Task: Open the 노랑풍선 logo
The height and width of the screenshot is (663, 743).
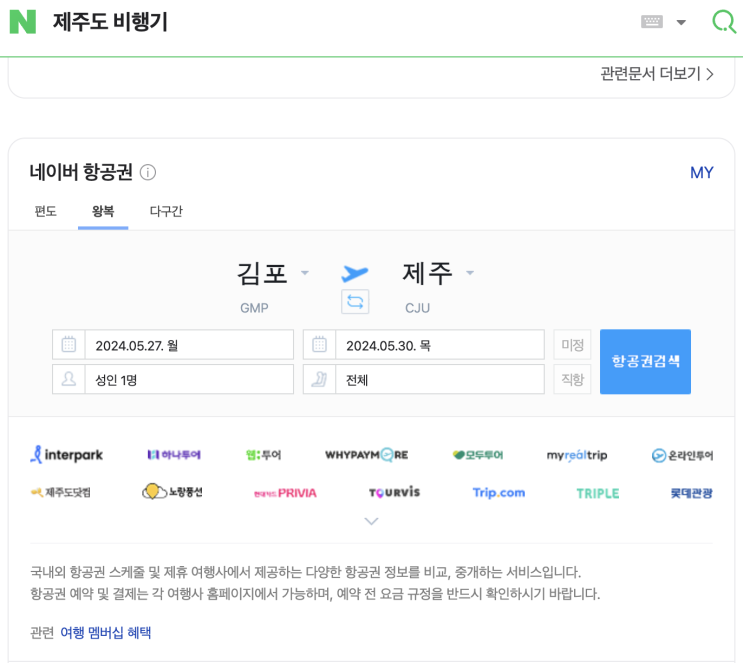Action: pos(172,491)
